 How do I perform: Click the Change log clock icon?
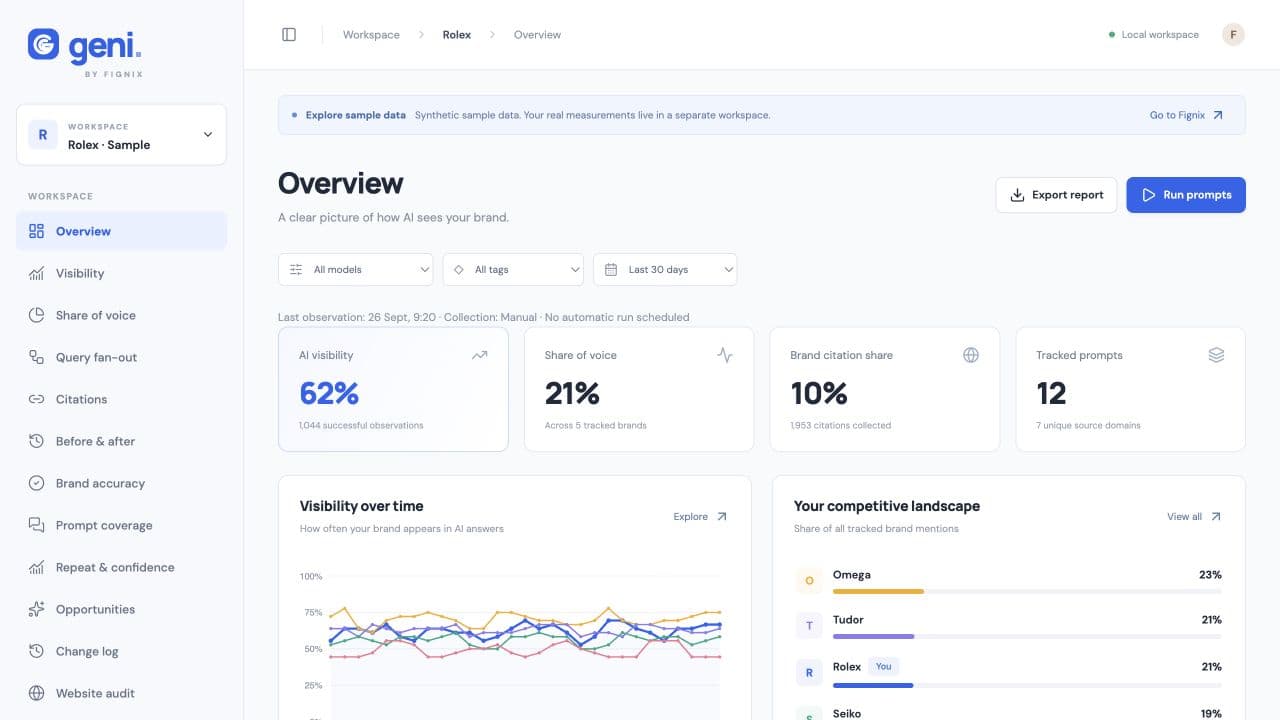point(37,651)
